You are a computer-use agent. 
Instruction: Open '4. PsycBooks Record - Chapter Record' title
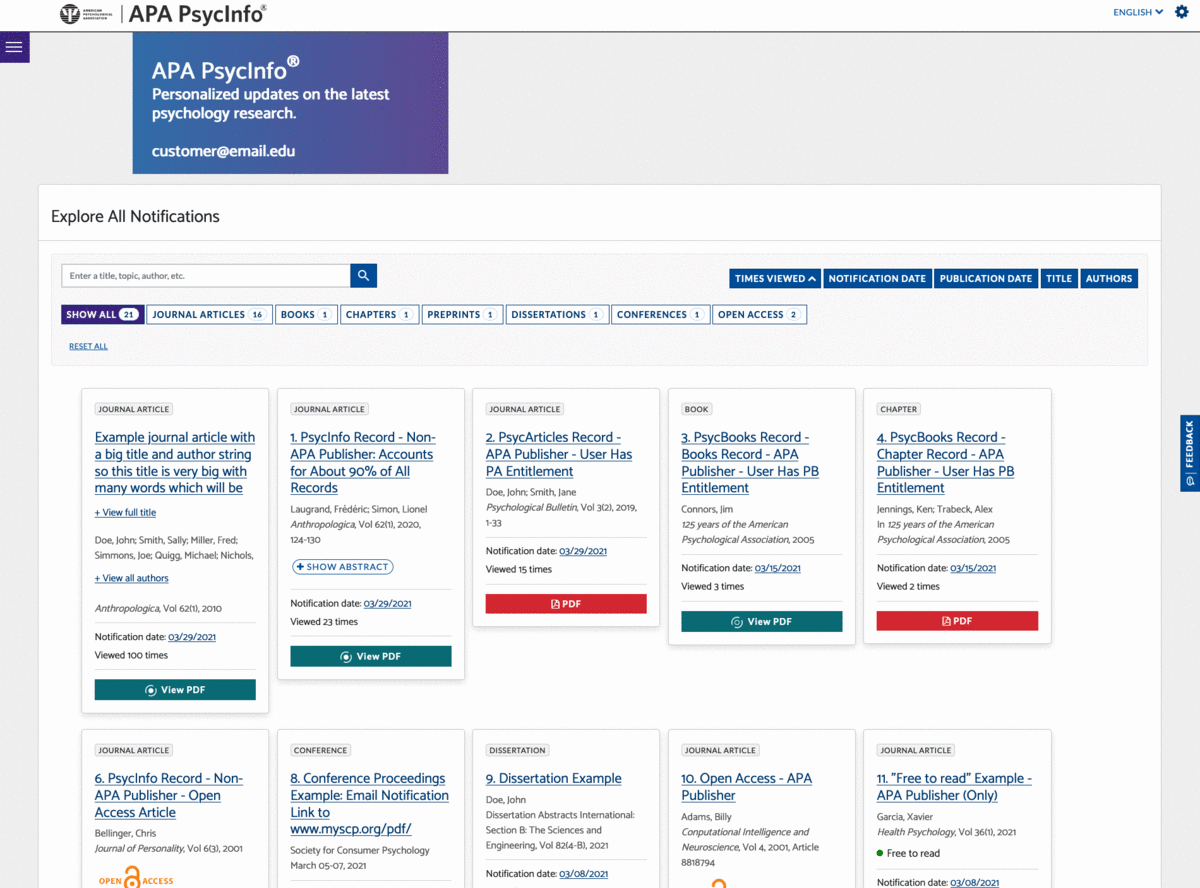[x=946, y=463]
